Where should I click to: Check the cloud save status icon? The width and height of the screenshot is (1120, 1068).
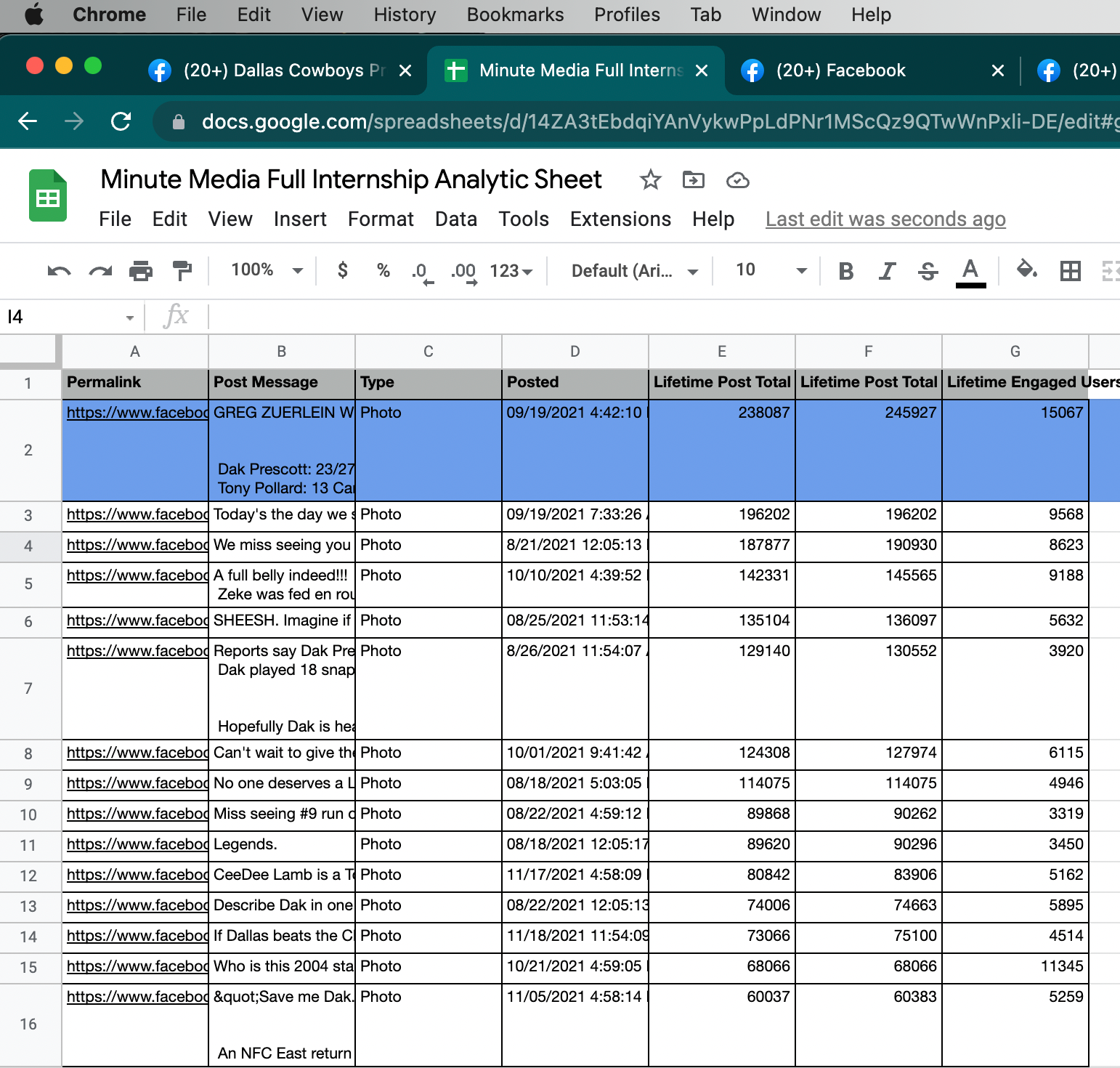(737, 179)
